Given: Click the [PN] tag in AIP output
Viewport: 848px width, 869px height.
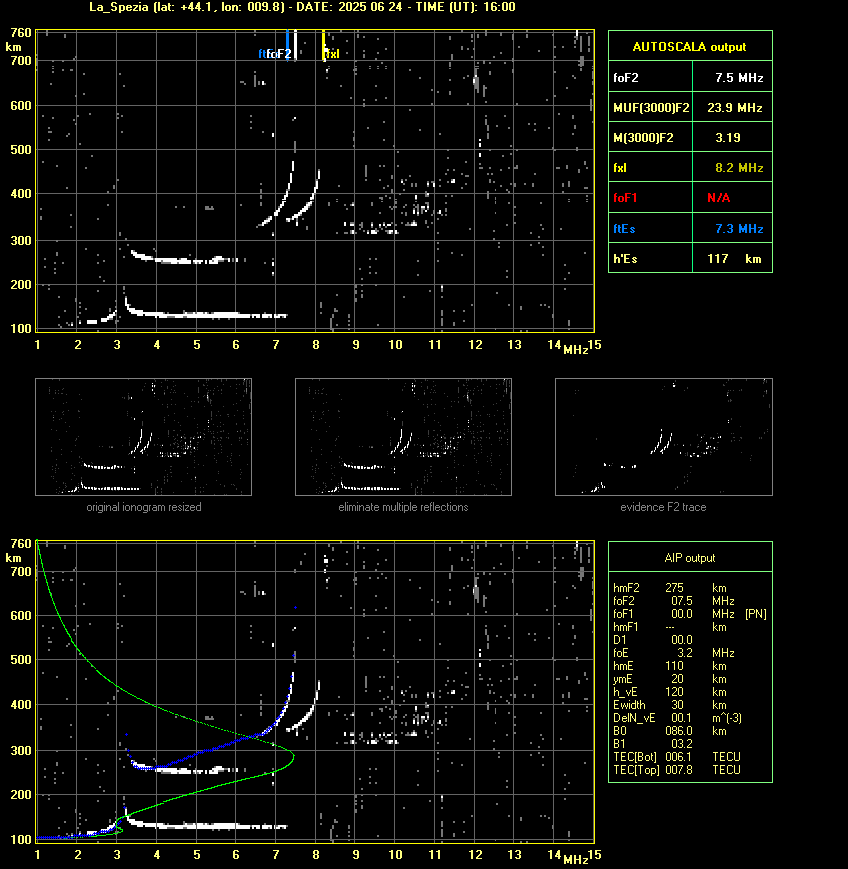Looking at the screenshot, I should 756,614.
